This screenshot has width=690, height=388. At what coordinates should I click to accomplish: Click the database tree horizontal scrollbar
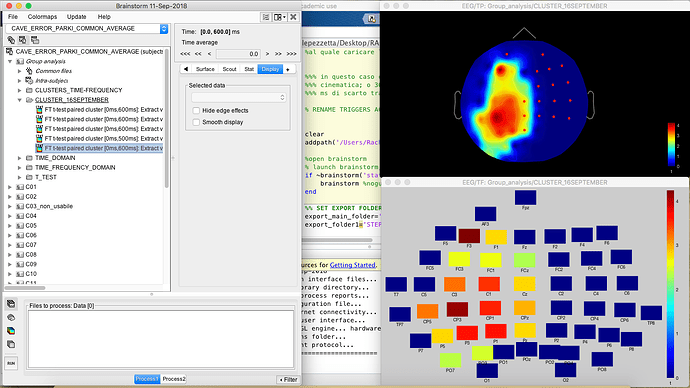[x=25, y=288]
